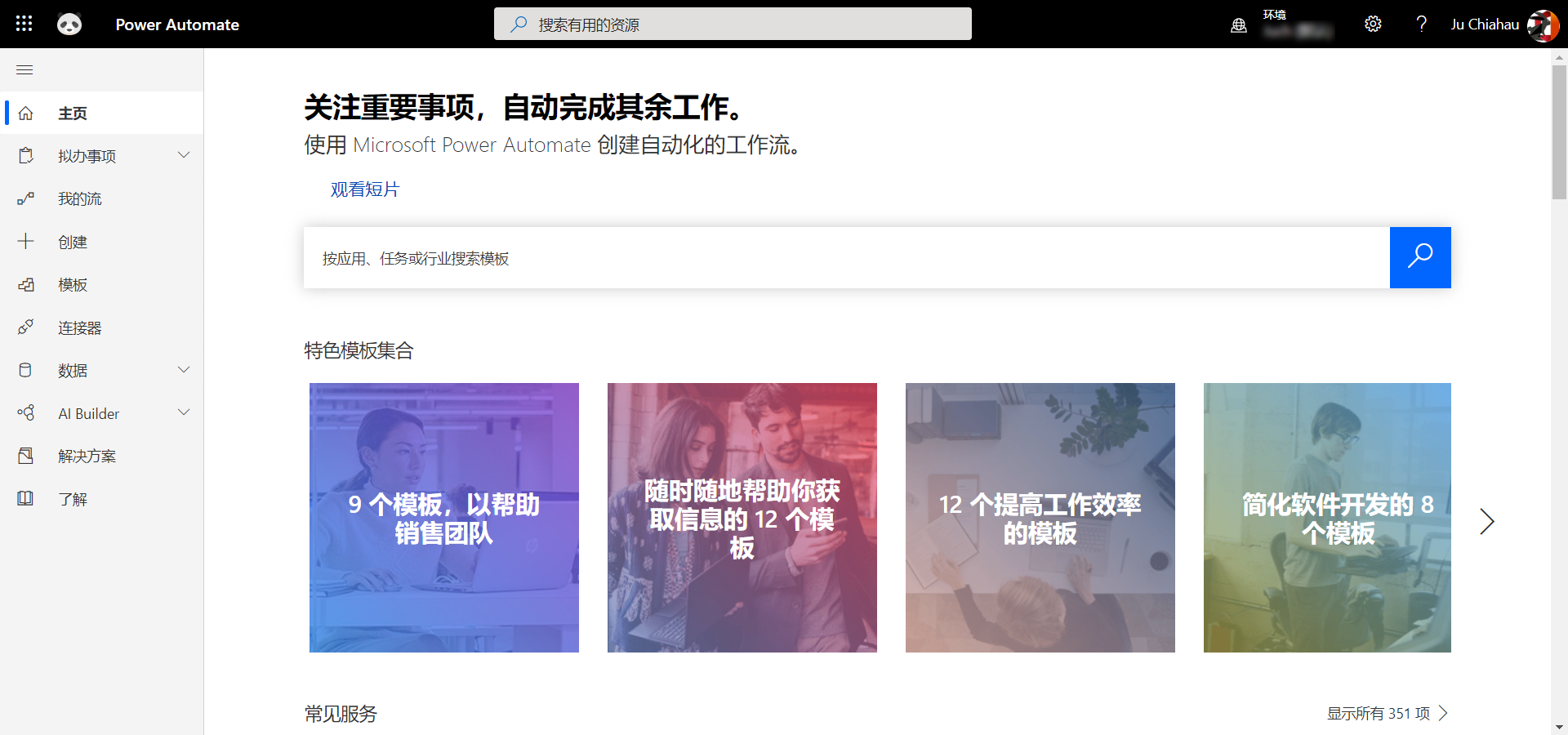Click the environment globe icon
This screenshot has width=1568, height=735.
coord(1239,25)
